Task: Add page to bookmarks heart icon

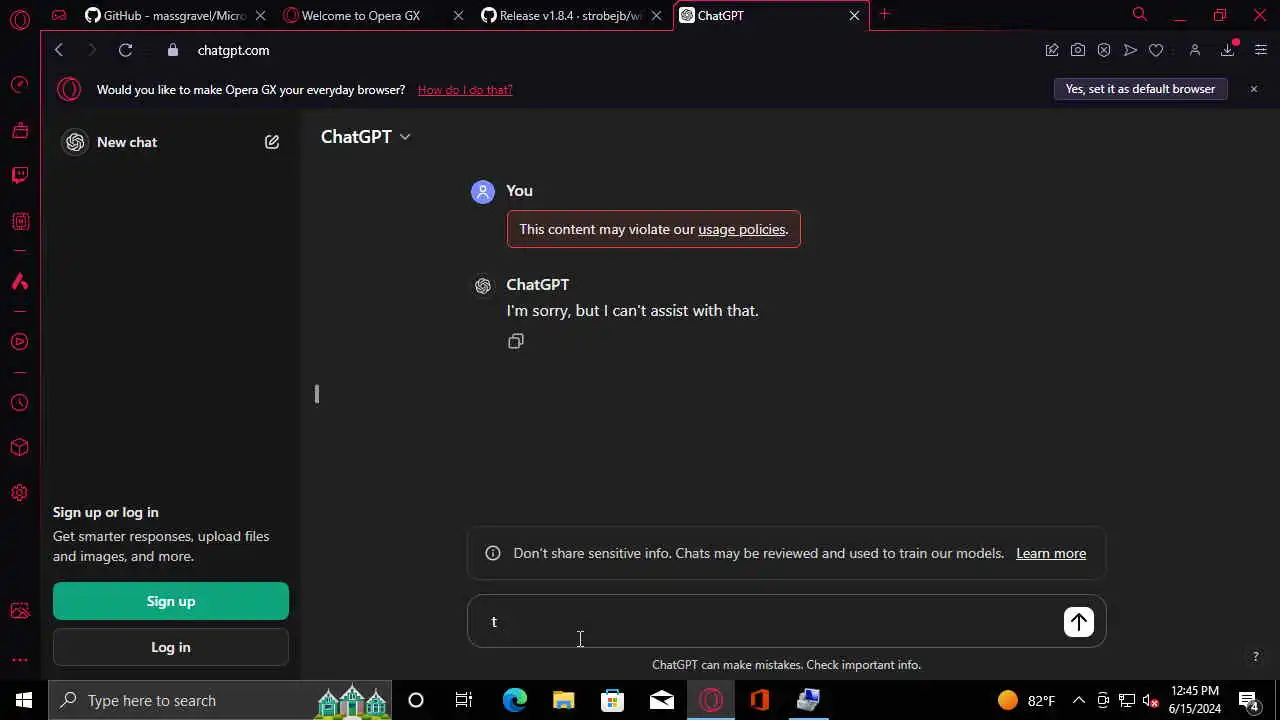Action: pos(1156,50)
